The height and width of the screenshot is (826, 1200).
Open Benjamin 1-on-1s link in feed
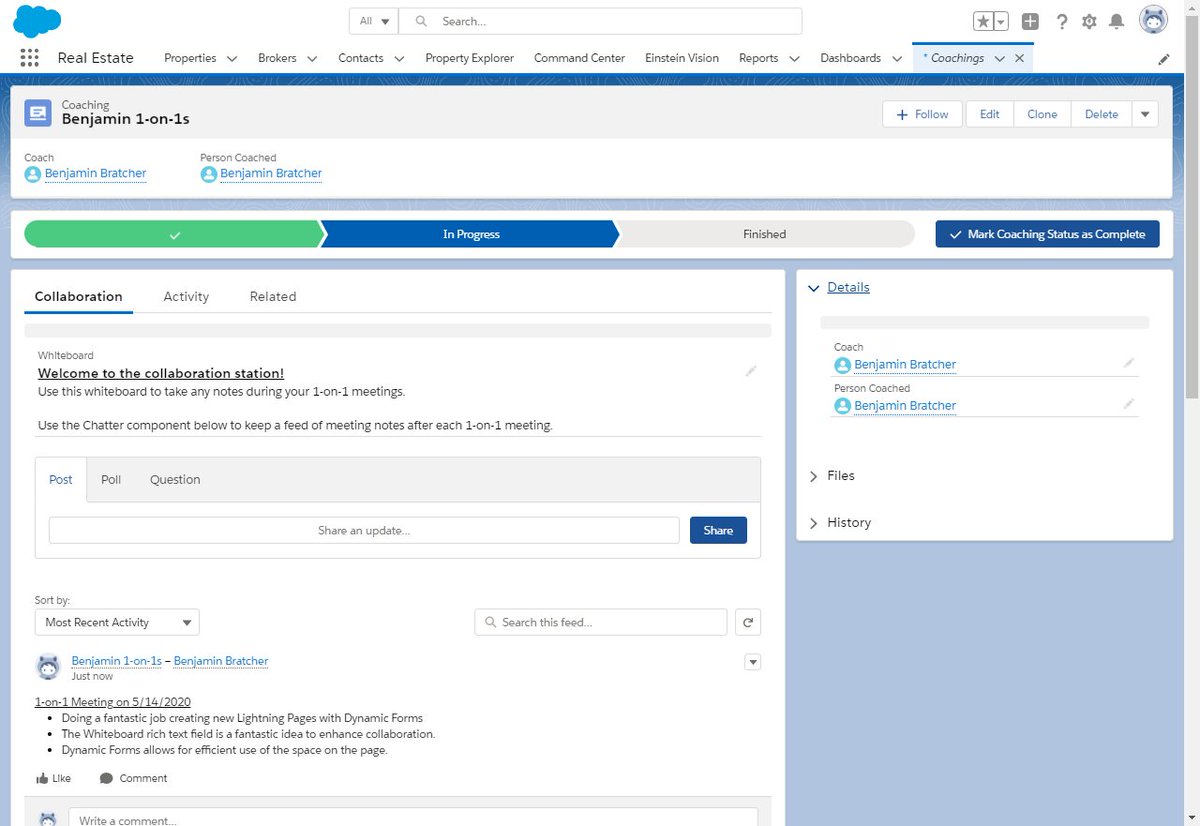[x=116, y=661]
